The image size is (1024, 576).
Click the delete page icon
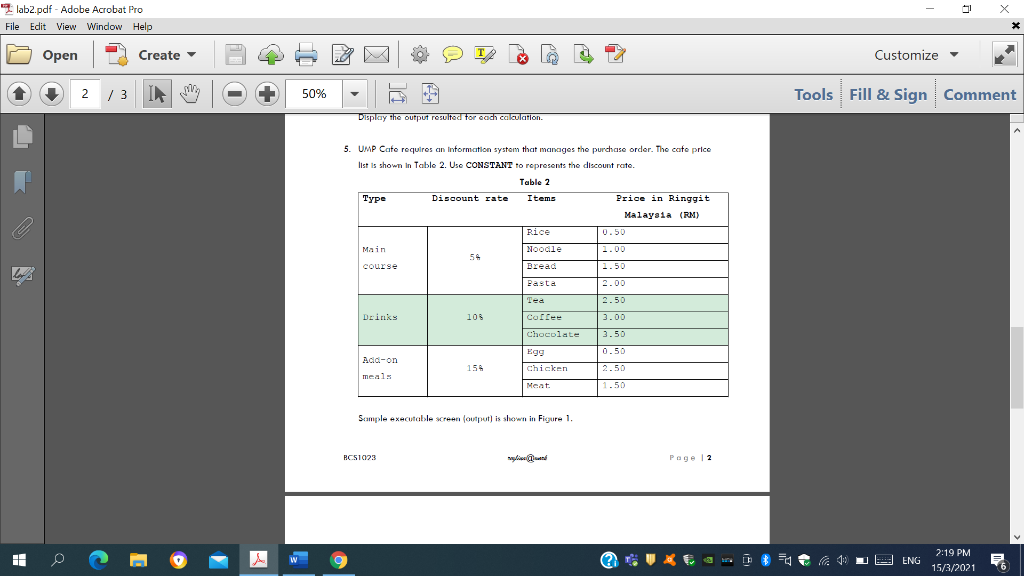(x=518, y=55)
